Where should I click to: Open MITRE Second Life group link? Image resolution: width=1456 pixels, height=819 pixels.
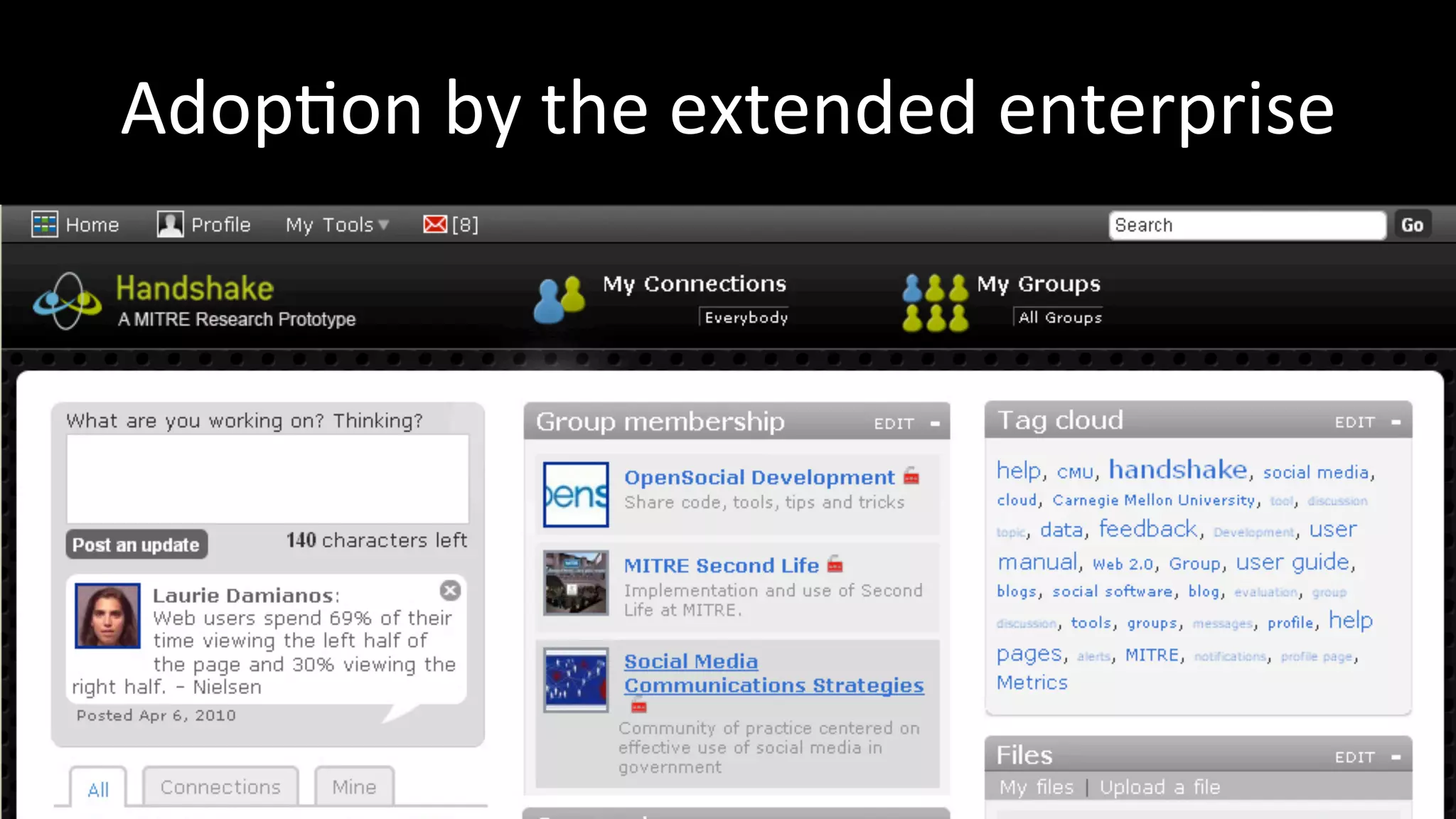pos(722,565)
